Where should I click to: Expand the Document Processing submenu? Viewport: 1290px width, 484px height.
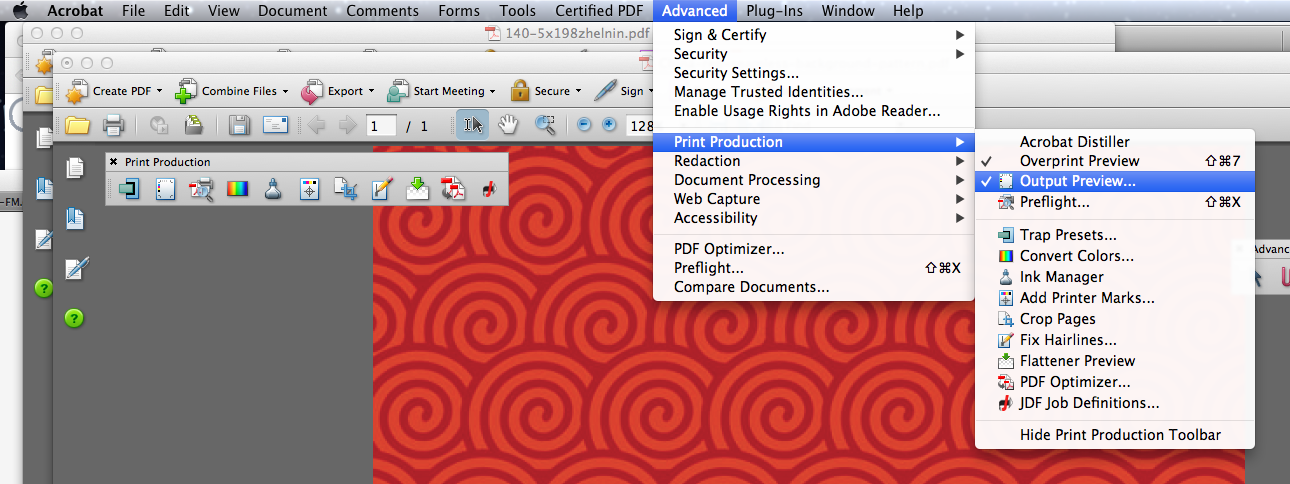click(747, 180)
